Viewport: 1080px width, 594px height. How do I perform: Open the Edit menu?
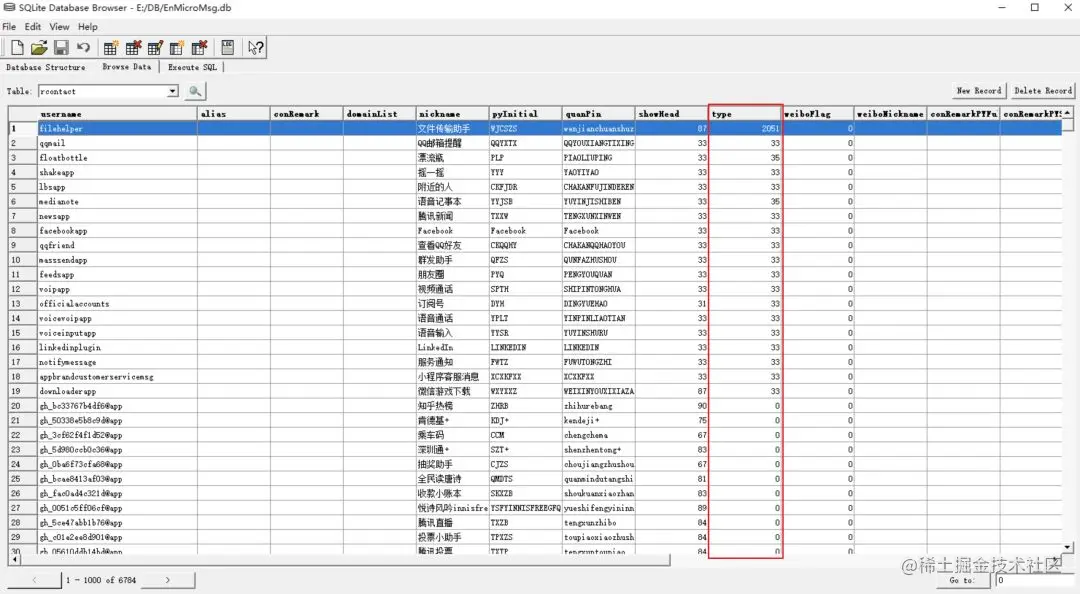pos(32,27)
